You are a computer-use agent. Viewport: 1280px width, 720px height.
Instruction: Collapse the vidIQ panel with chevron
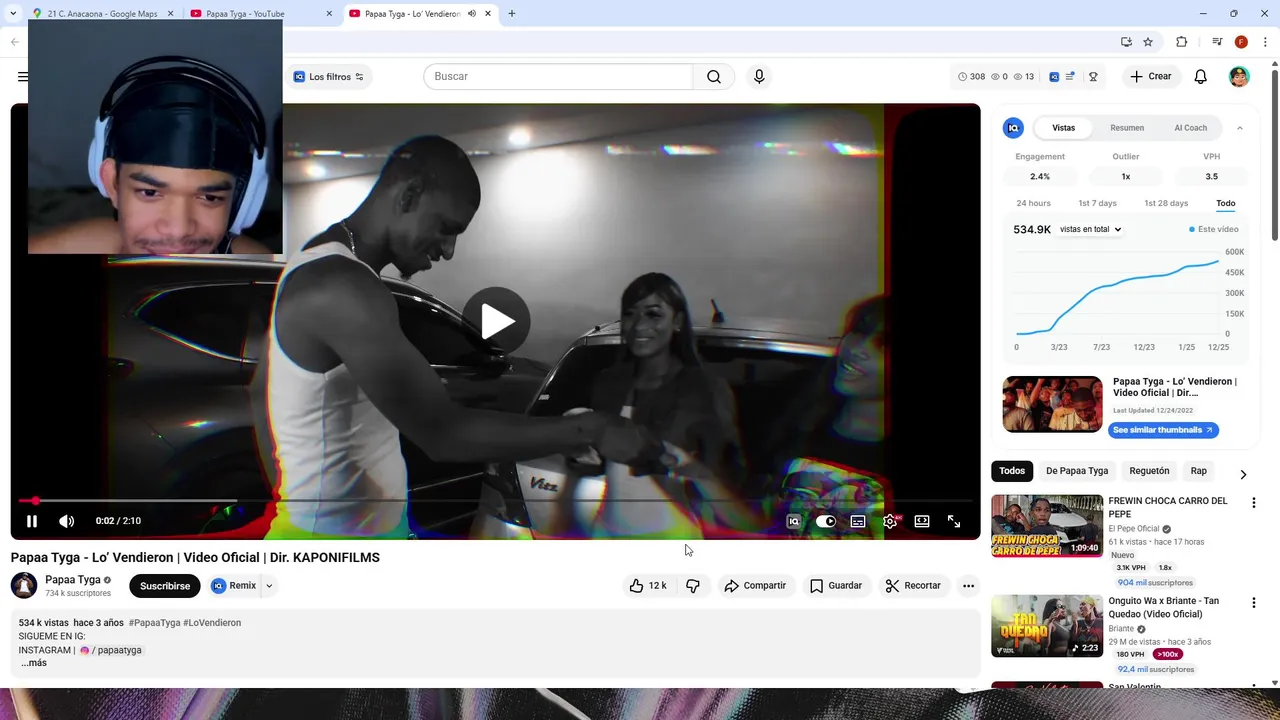tap(1240, 128)
